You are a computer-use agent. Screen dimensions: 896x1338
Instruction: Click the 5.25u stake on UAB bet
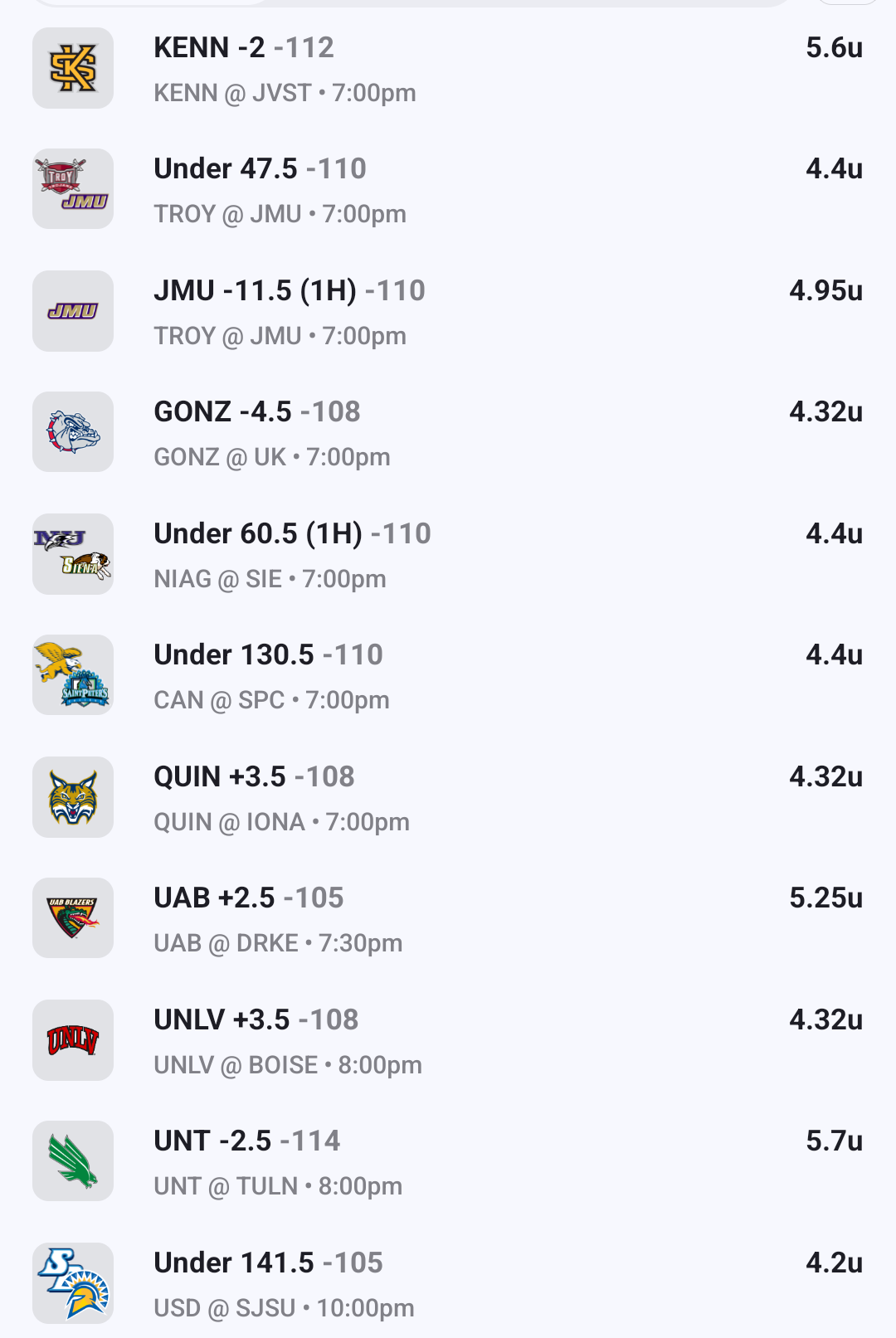pos(825,898)
